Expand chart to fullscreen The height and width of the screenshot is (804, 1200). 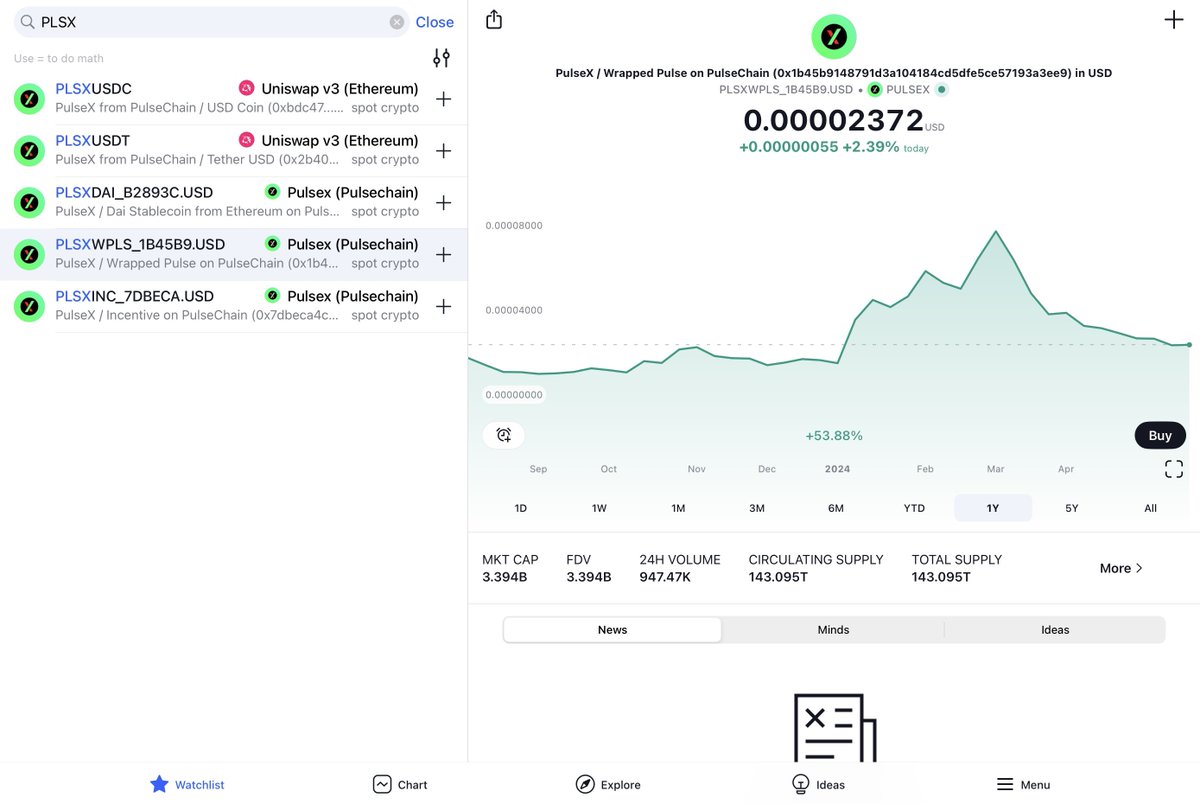click(x=1174, y=469)
